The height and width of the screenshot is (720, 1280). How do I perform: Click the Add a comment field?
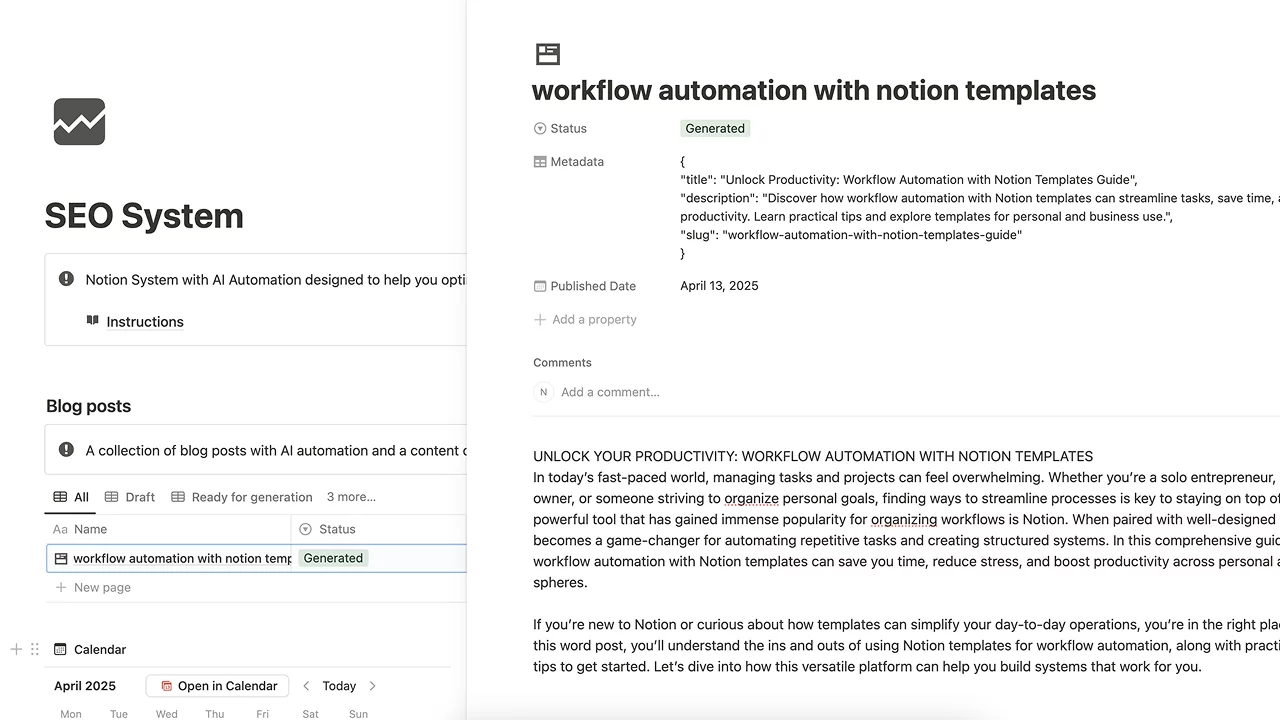610,392
